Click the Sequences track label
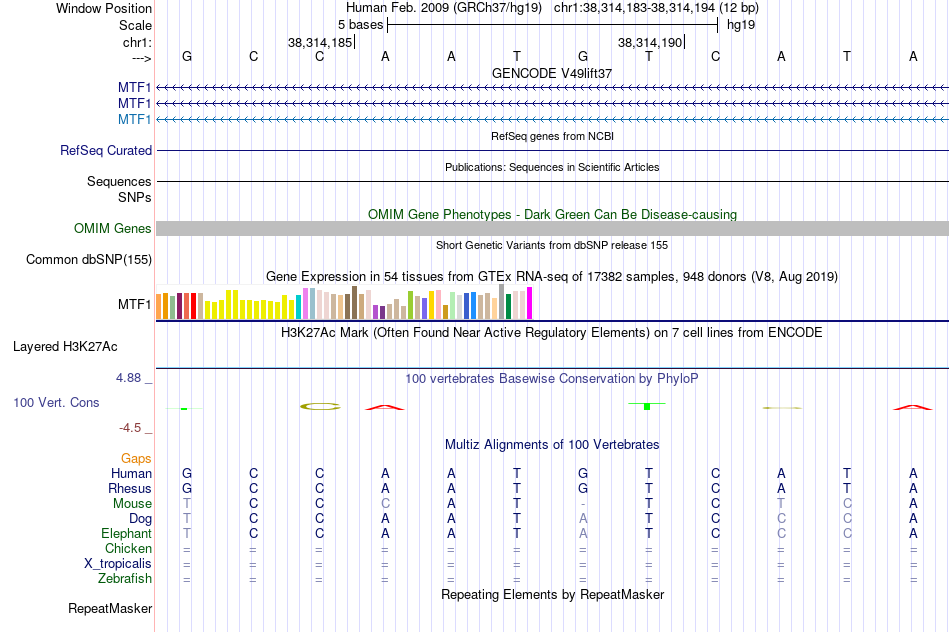The width and height of the screenshot is (950, 632). (119, 181)
